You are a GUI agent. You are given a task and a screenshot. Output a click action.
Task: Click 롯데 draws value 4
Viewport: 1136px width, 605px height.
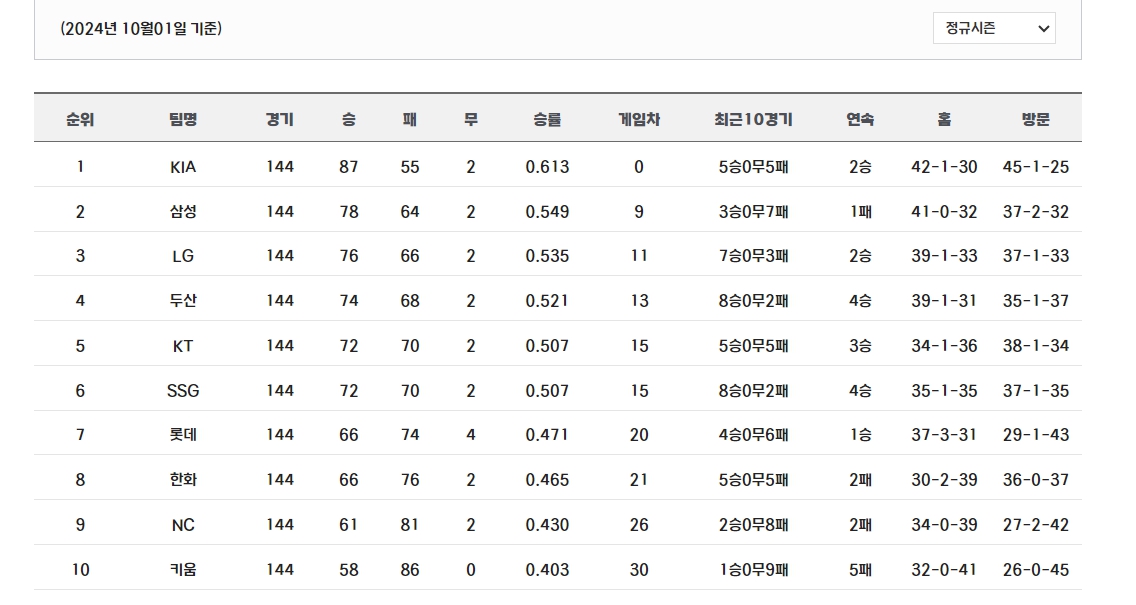[471, 435]
